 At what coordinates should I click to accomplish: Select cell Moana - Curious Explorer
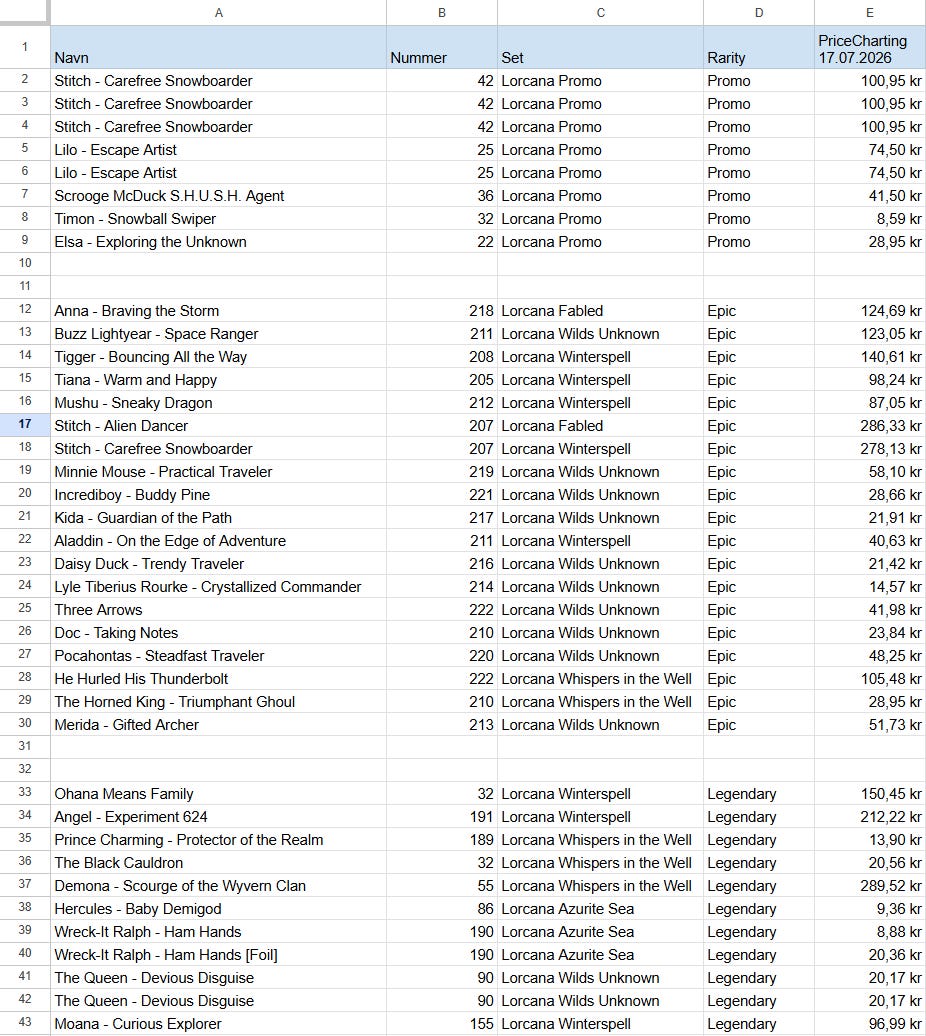click(x=219, y=1023)
